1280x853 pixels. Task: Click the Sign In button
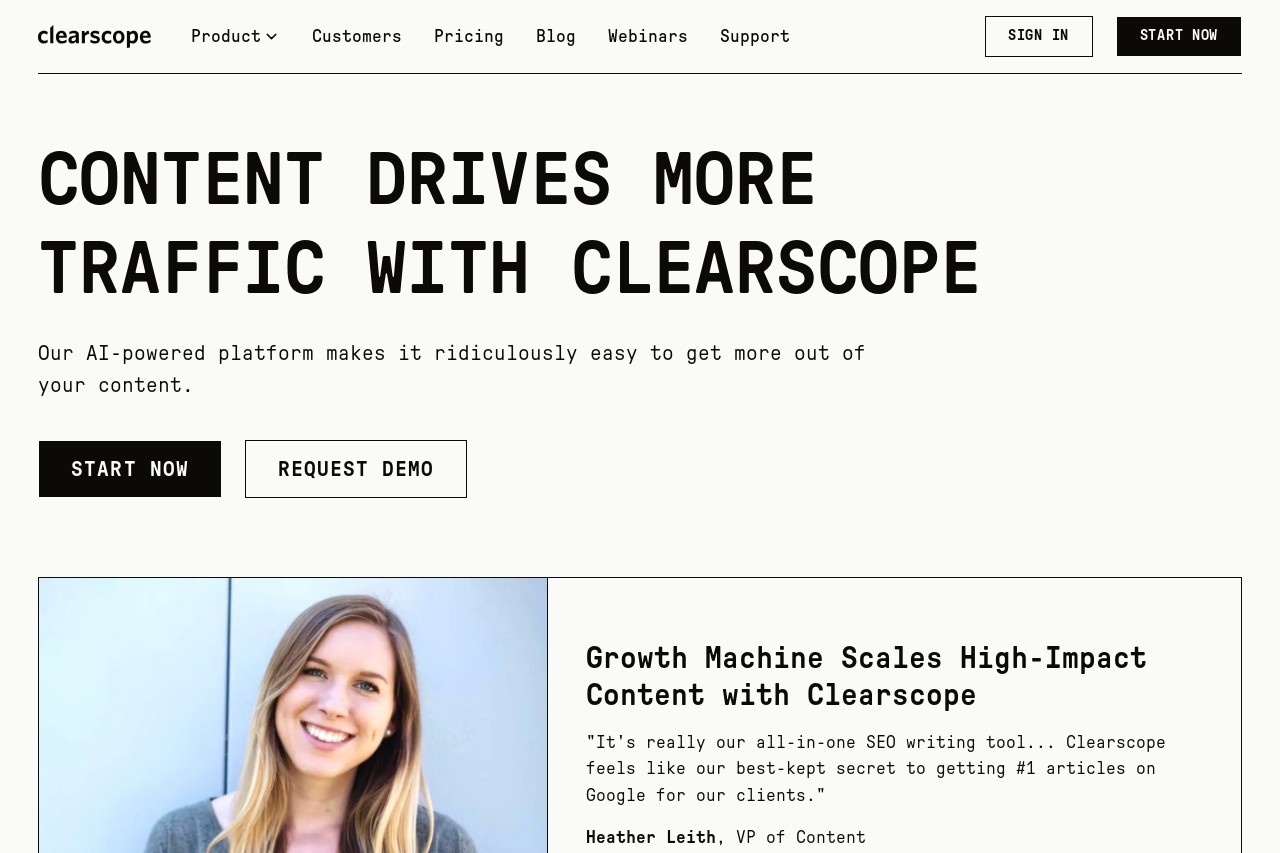click(1039, 36)
